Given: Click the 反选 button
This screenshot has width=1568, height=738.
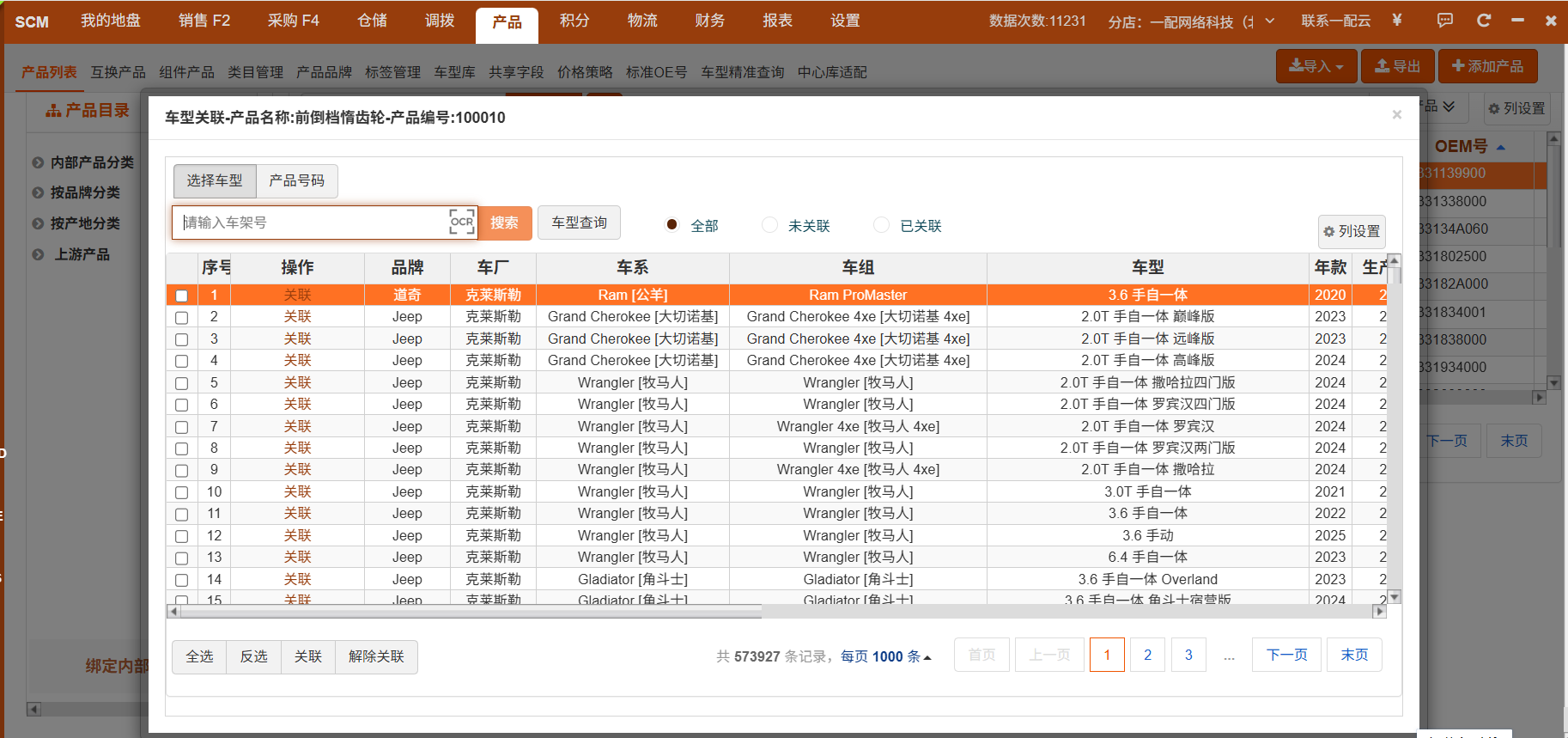Looking at the screenshot, I should (x=253, y=656).
